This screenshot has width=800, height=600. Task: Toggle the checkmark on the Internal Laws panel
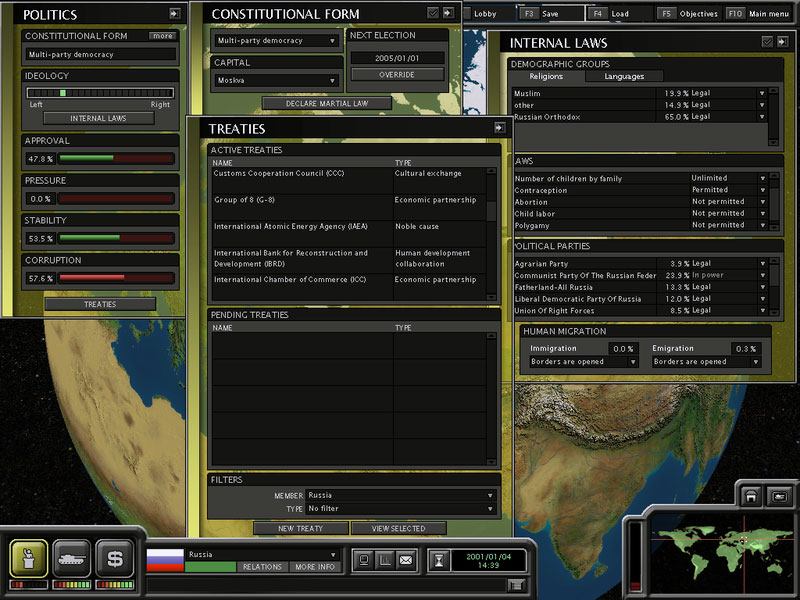[766, 42]
